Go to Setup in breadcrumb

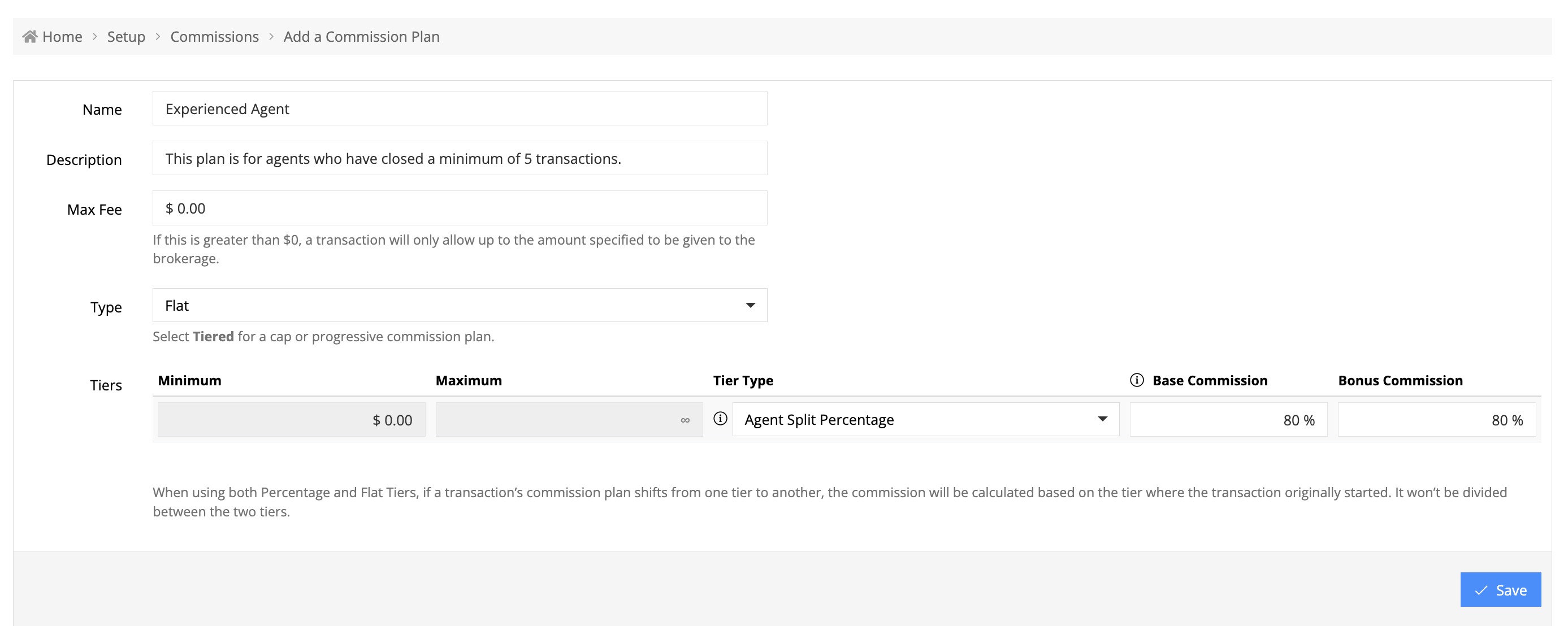click(126, 37)
